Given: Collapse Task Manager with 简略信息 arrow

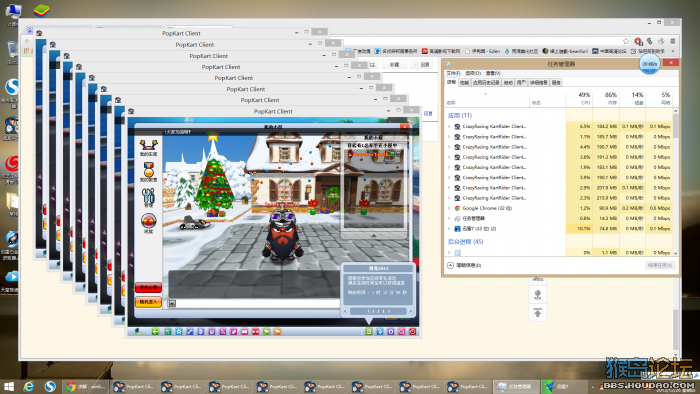Looking at the screenshot, I should coord(450,265).
